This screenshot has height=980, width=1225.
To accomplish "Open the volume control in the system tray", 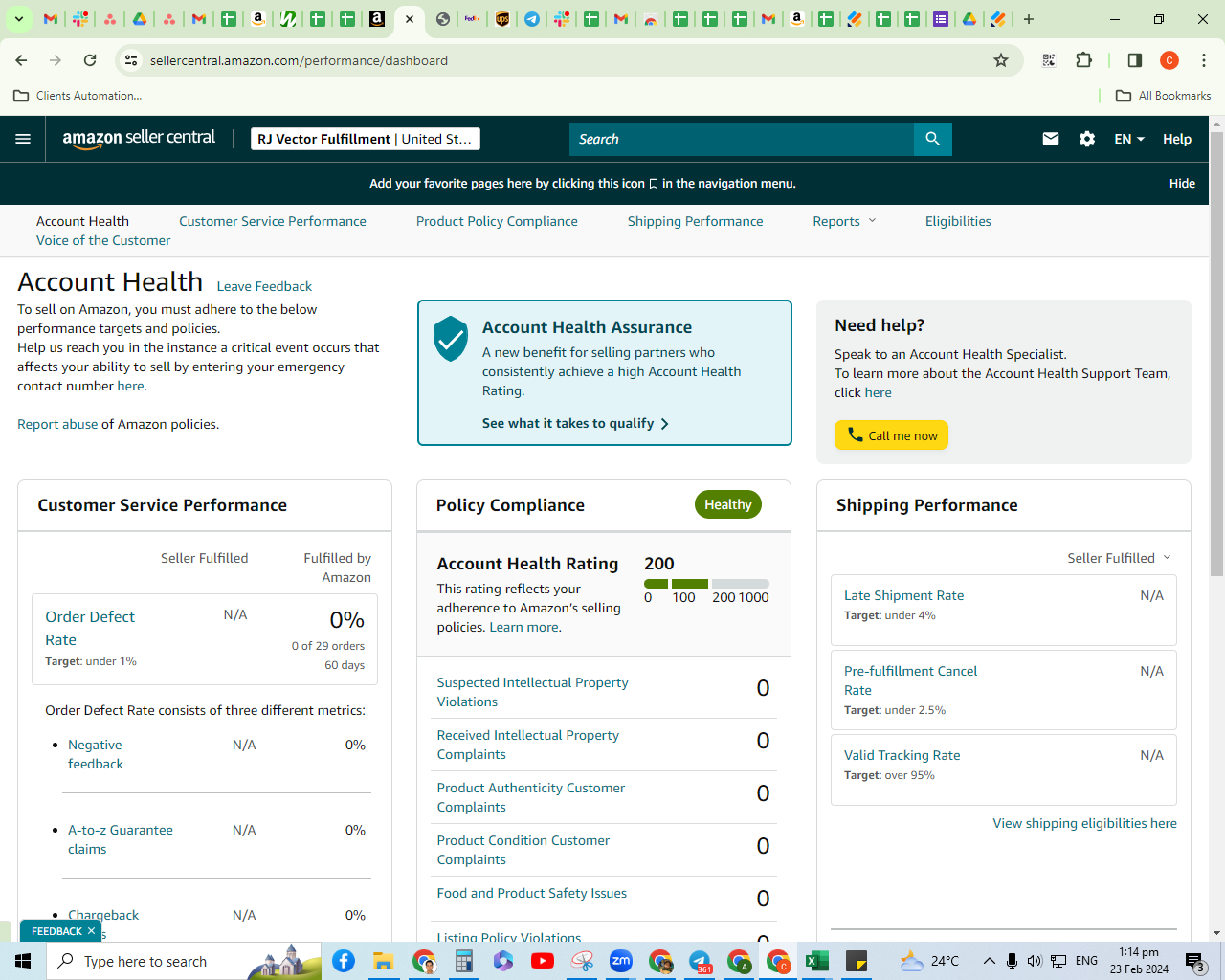I will coord(1035,961).
